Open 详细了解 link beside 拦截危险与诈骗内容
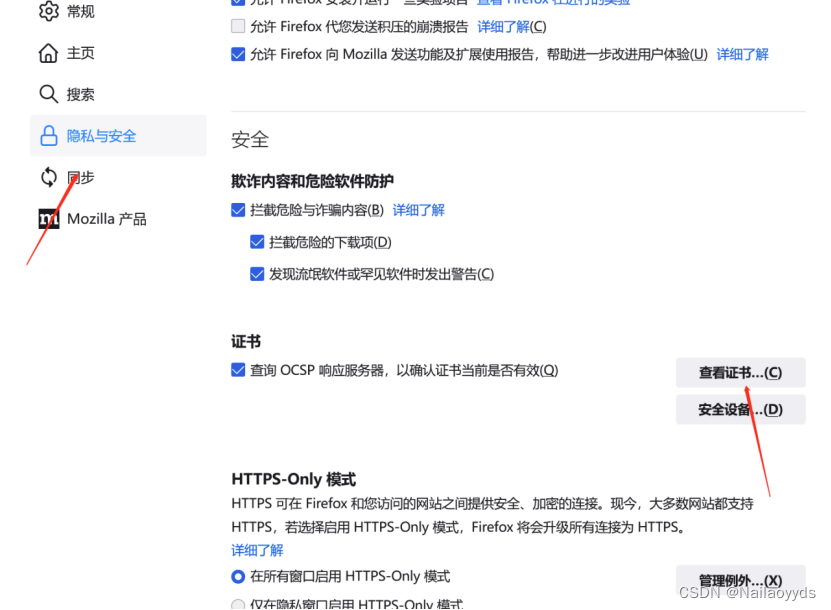This screenshot has height=610, width=831. [x=418, y=210]
